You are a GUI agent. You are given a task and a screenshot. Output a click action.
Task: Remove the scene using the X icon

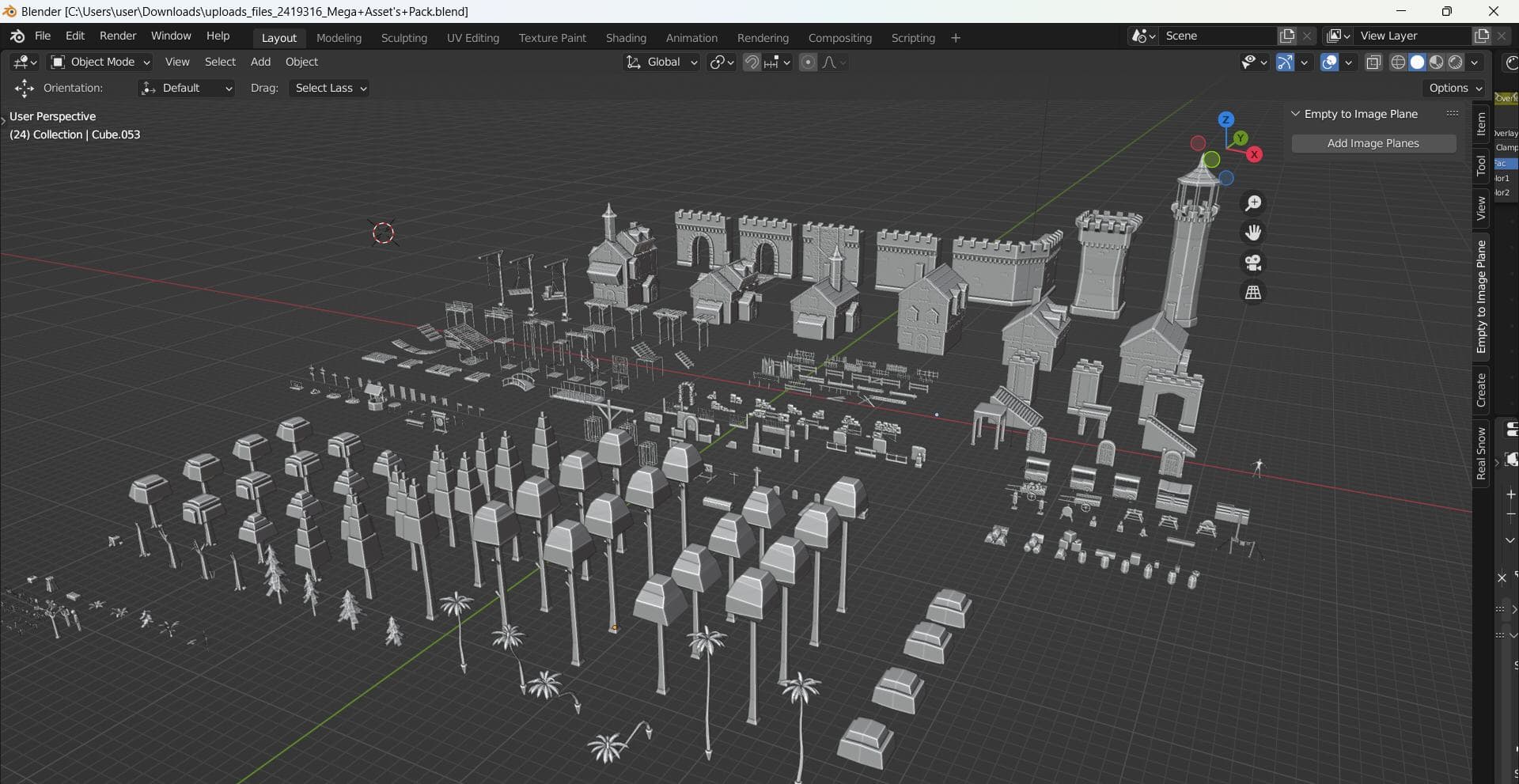click(1307, 36)
